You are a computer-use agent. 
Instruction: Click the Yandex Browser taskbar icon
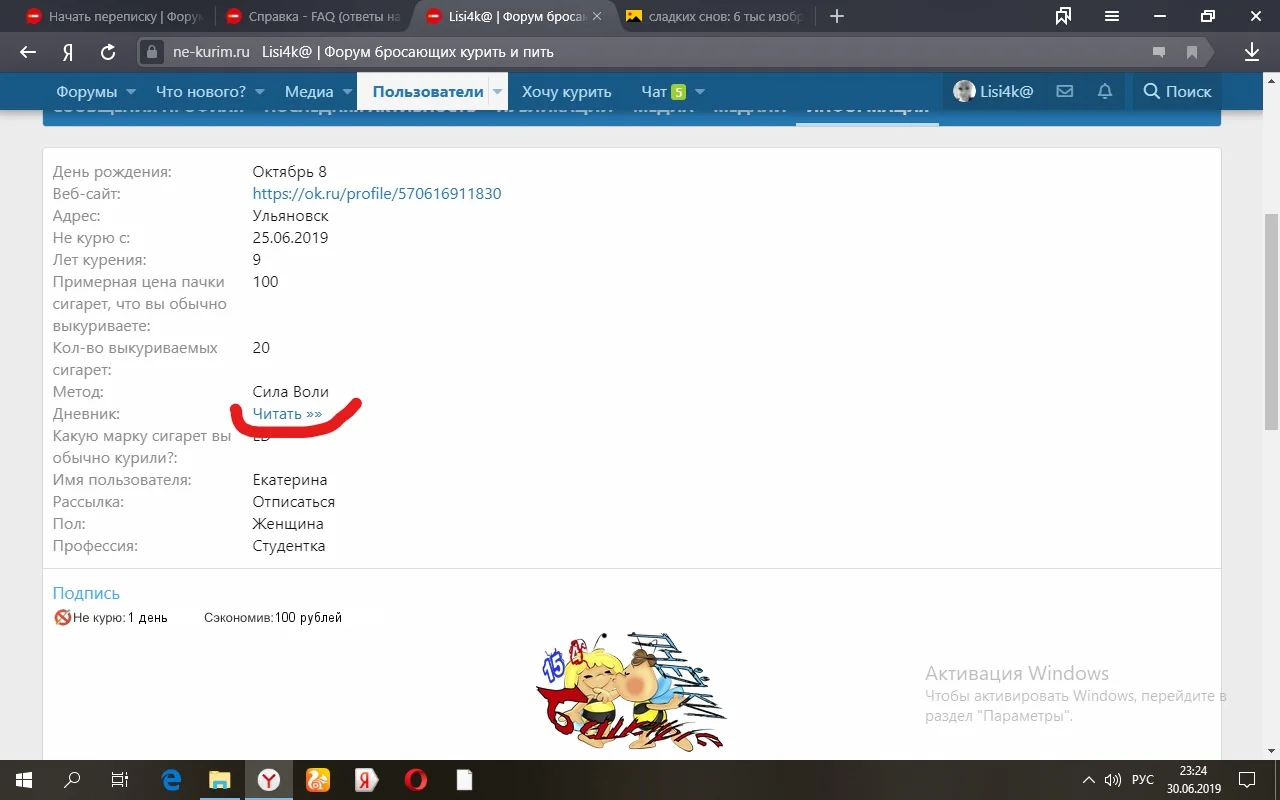click(x=269, y=780)
